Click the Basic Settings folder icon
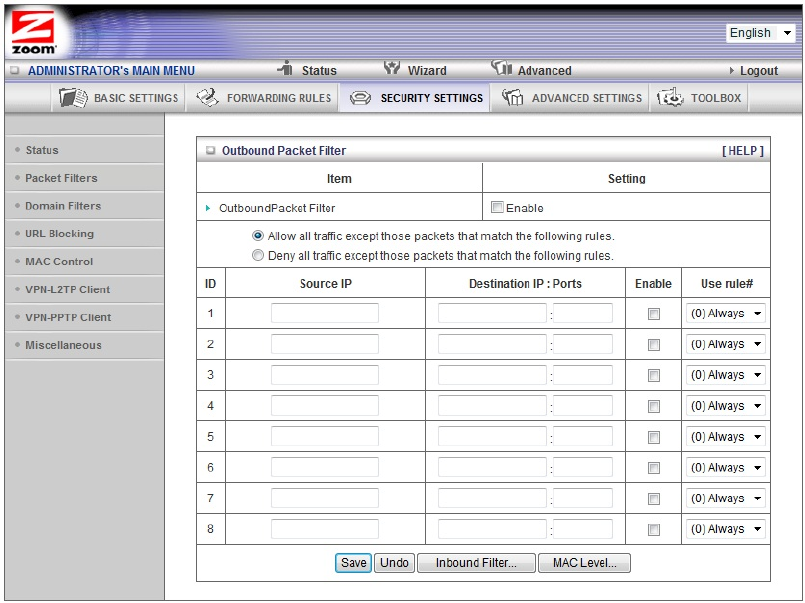Screen dimensions: 805x603 point(73,98)
